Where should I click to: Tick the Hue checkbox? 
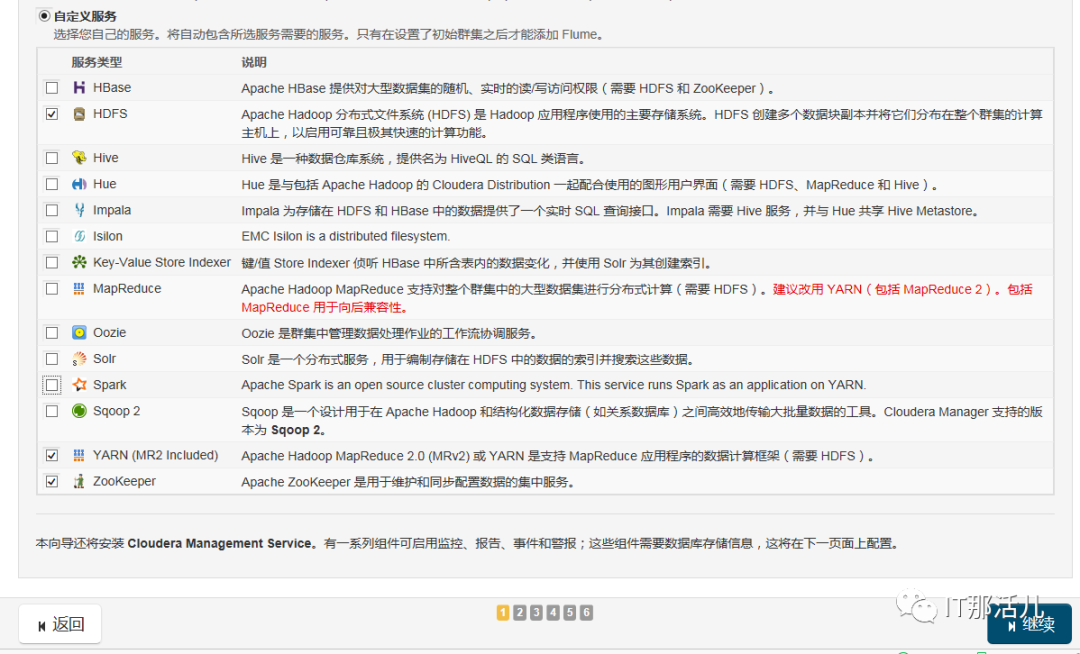point(52,184)
